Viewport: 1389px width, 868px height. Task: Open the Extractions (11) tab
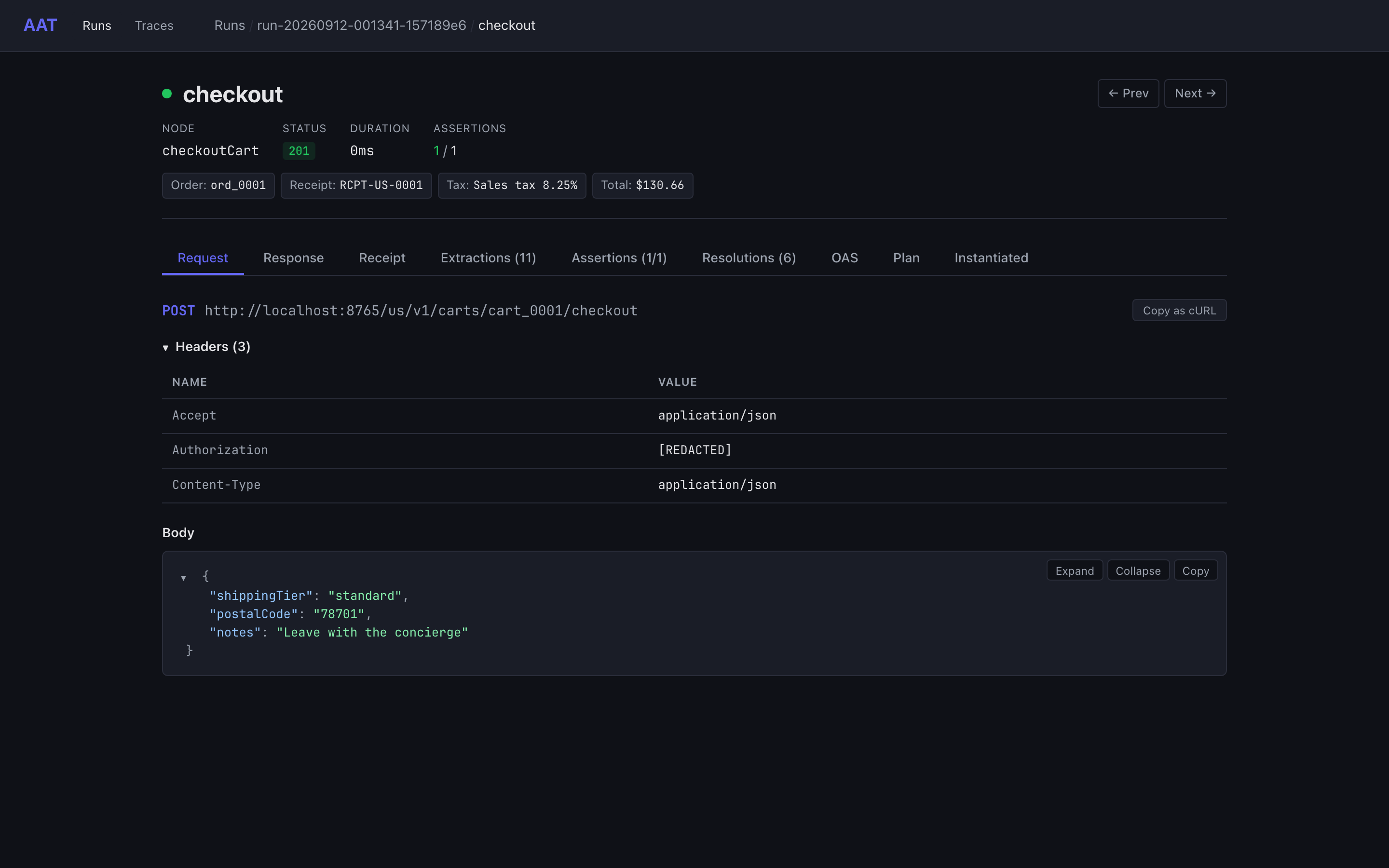pos(488,258)
